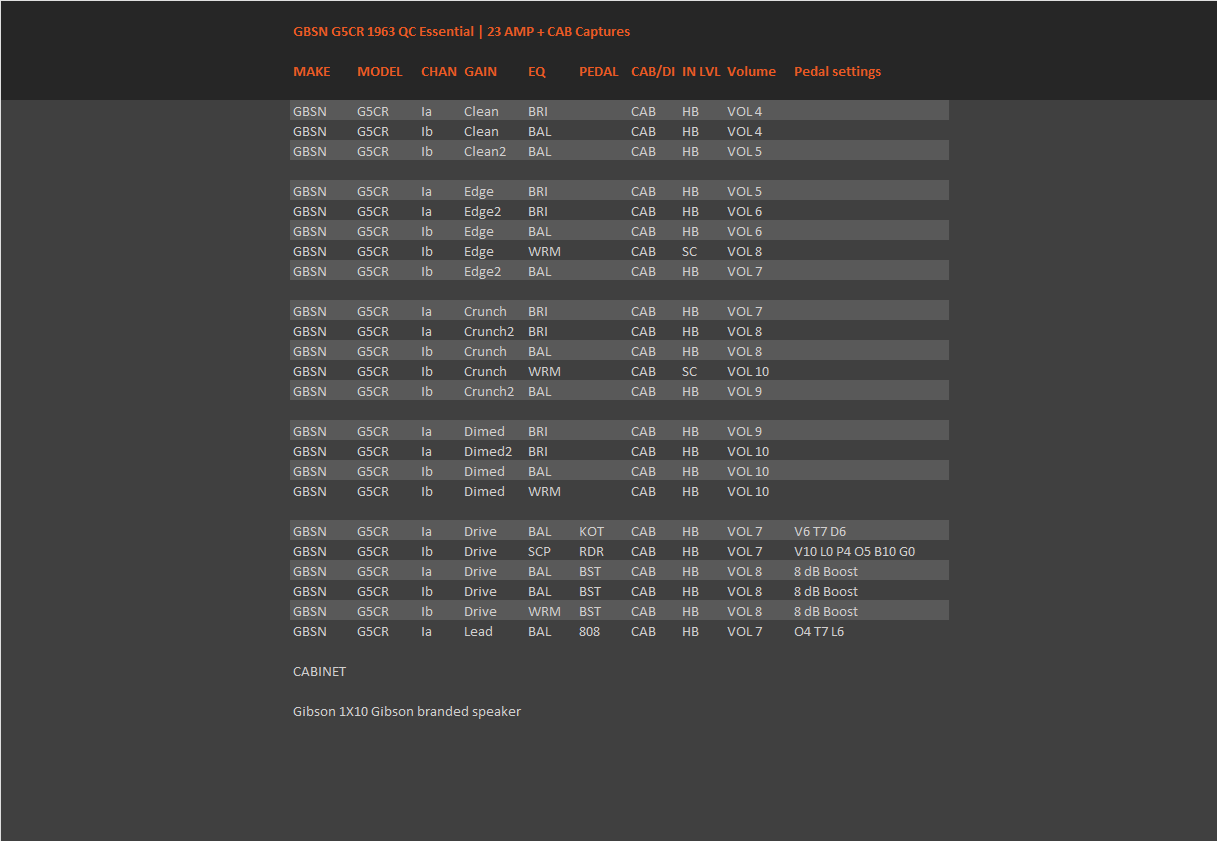Select the Lead row with 808 pedal

click(619, 631)
